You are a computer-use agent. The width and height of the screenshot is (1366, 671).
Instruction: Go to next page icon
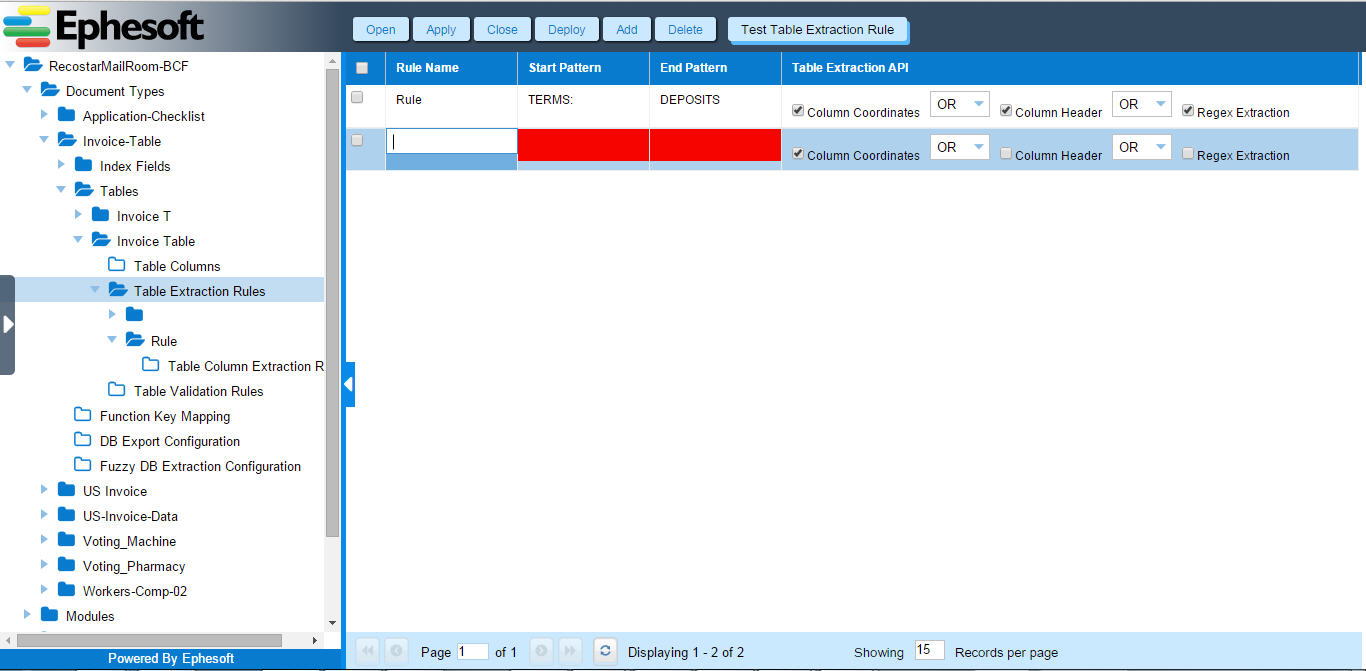point(541,651)
